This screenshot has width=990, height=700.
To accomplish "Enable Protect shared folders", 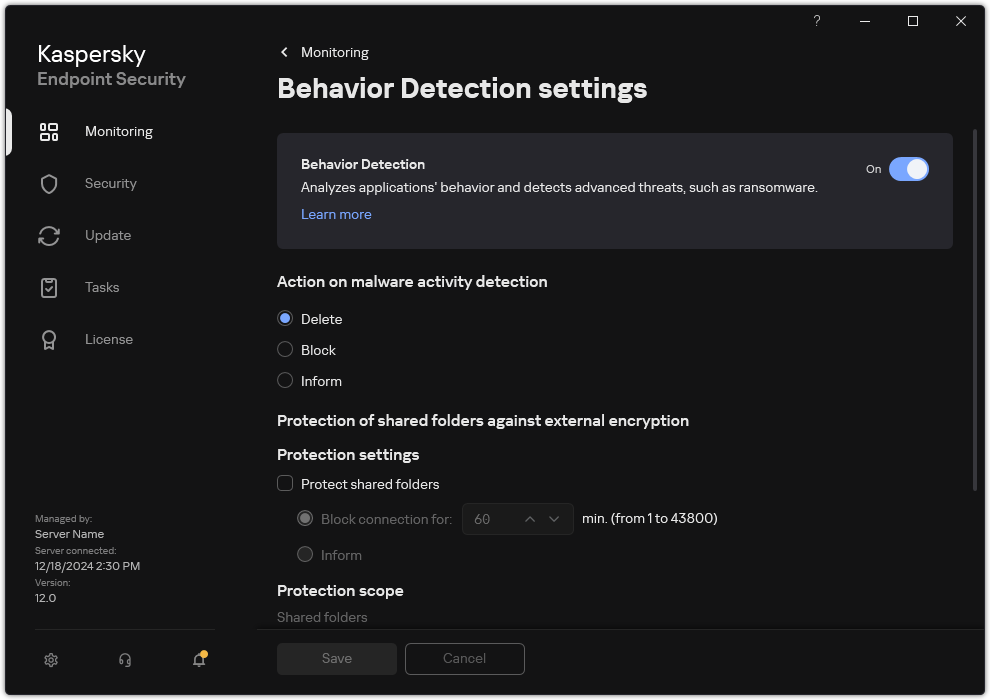I will [285, 483].
